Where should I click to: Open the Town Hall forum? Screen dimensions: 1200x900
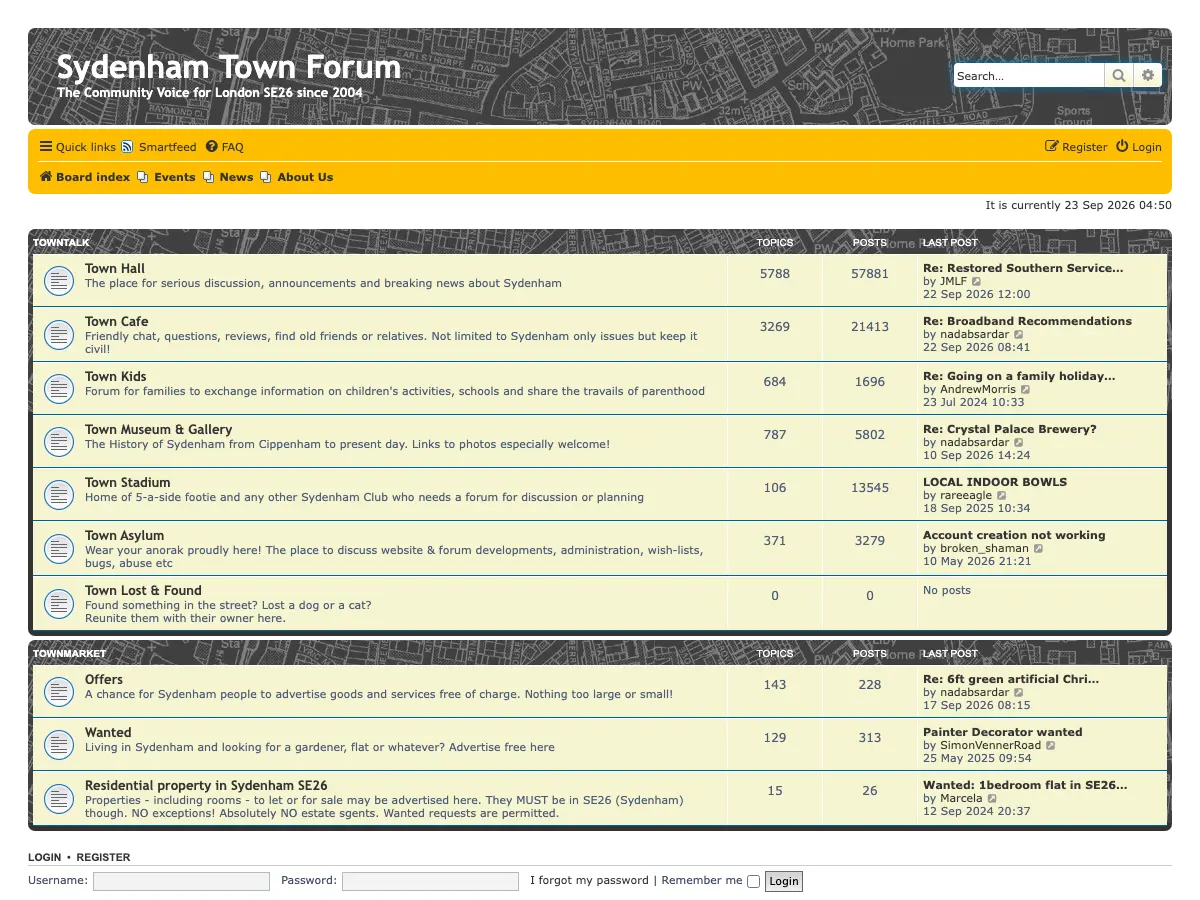click(x=115, y=268)
